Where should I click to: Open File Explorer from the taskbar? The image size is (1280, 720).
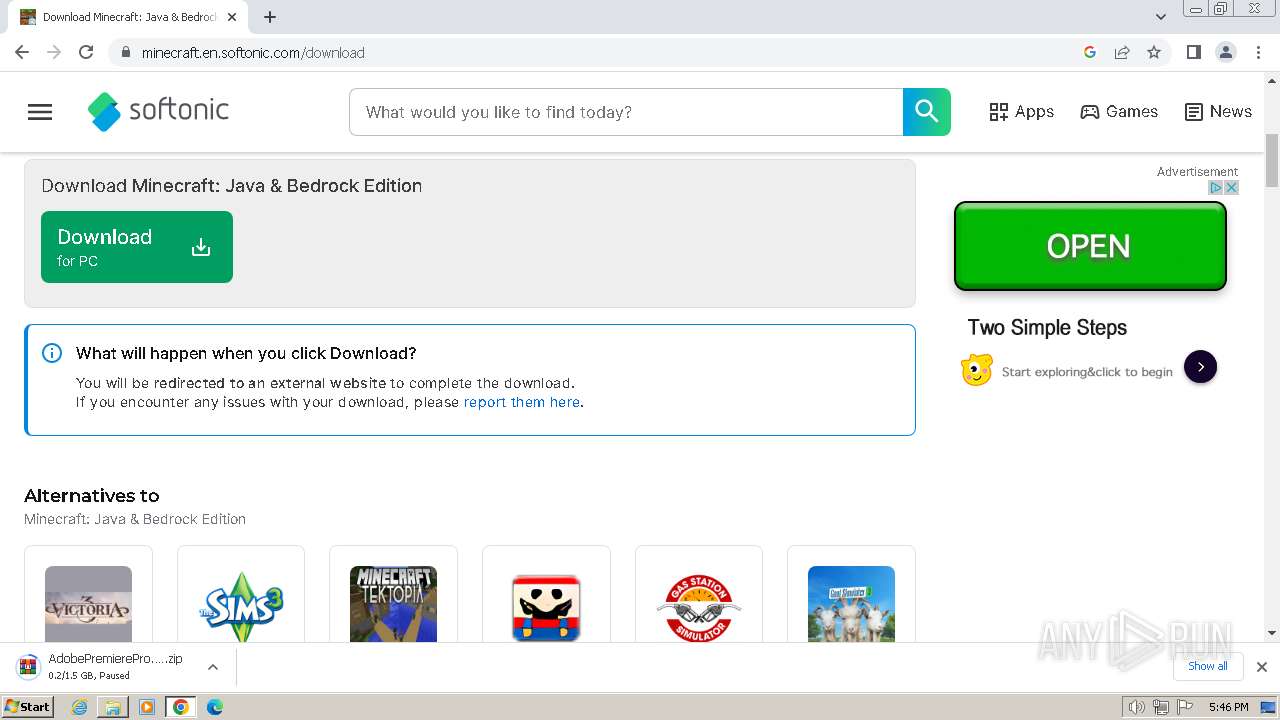point(113,707)
